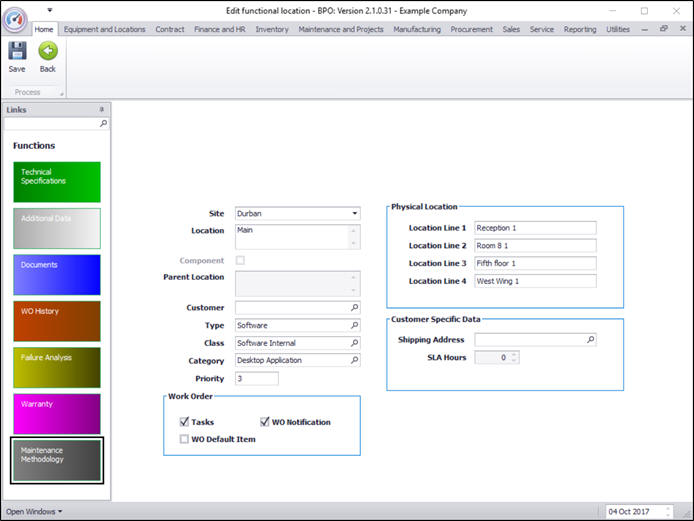Screen dimensions: 694x521
Task: Click the green Back arrow icon
Action: (x=47, y=51)
